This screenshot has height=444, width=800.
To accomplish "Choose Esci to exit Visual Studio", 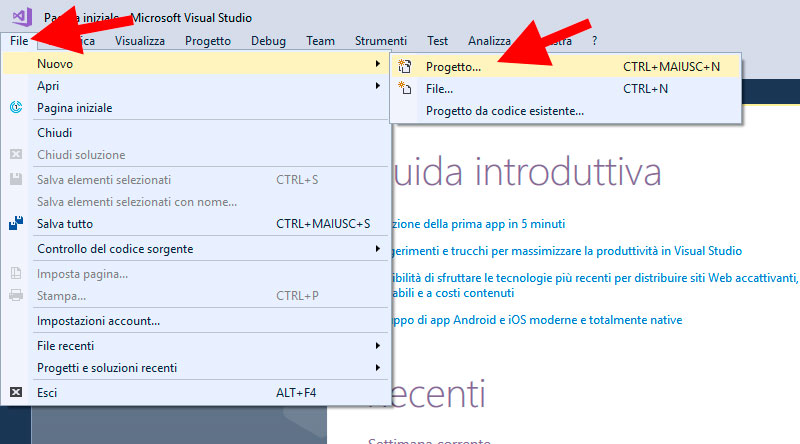I will (196, 392).
